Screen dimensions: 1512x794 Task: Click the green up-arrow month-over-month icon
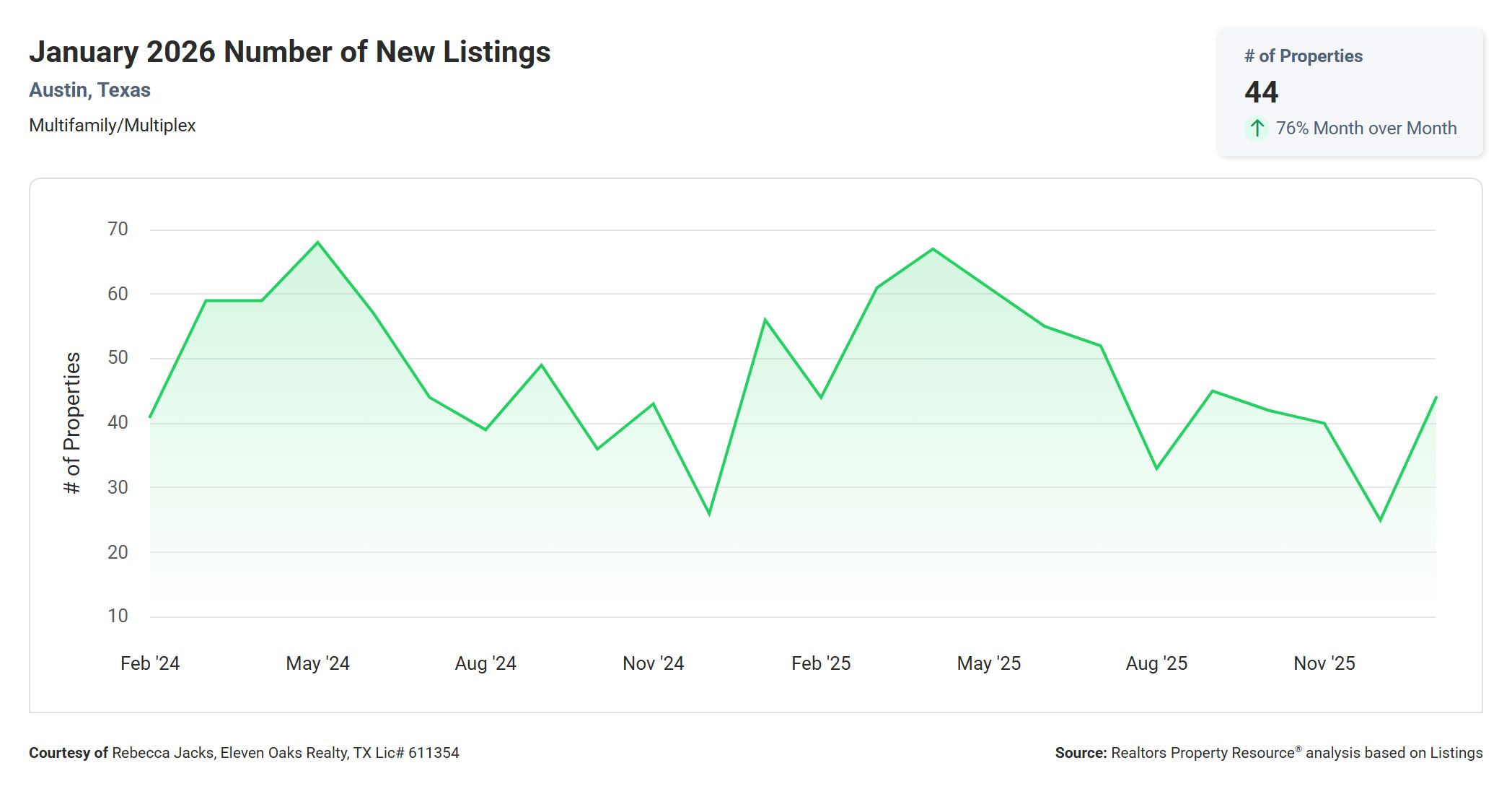click(x=1257, y=128)
